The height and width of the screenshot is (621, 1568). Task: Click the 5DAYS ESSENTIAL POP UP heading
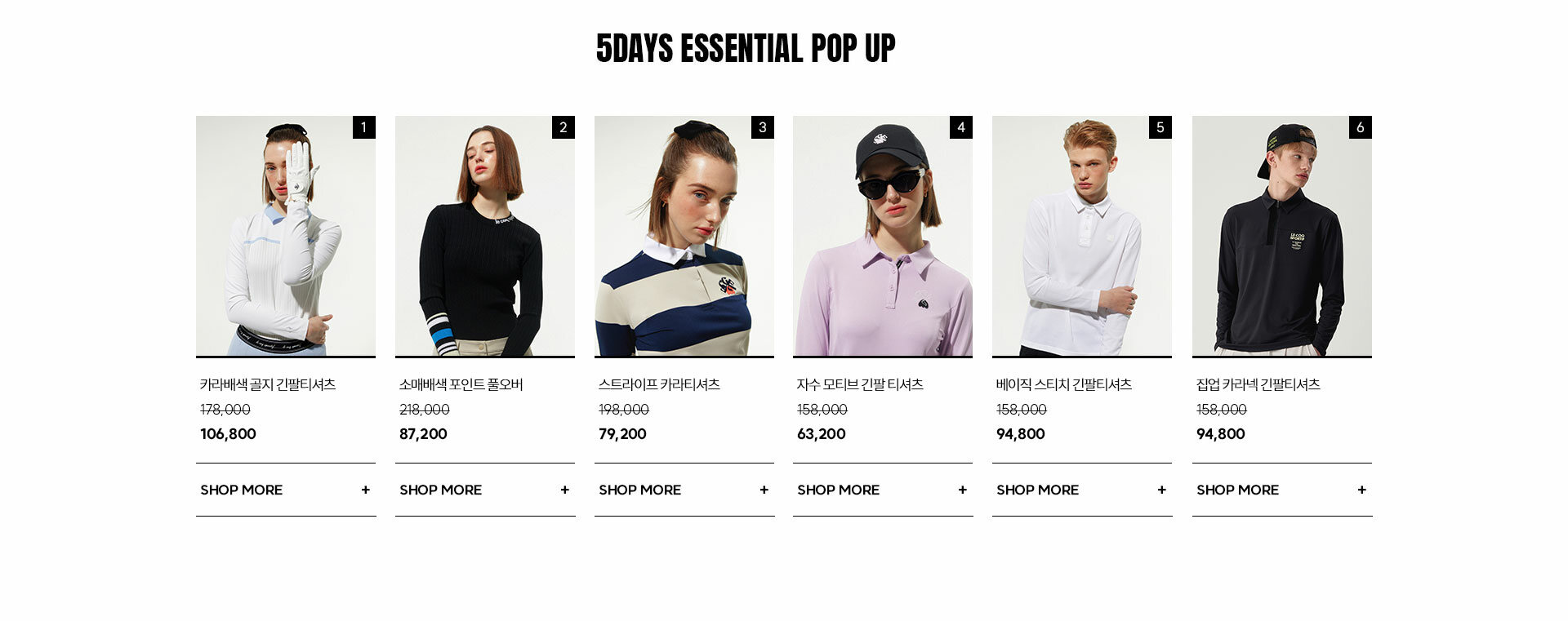coord(746,48)
